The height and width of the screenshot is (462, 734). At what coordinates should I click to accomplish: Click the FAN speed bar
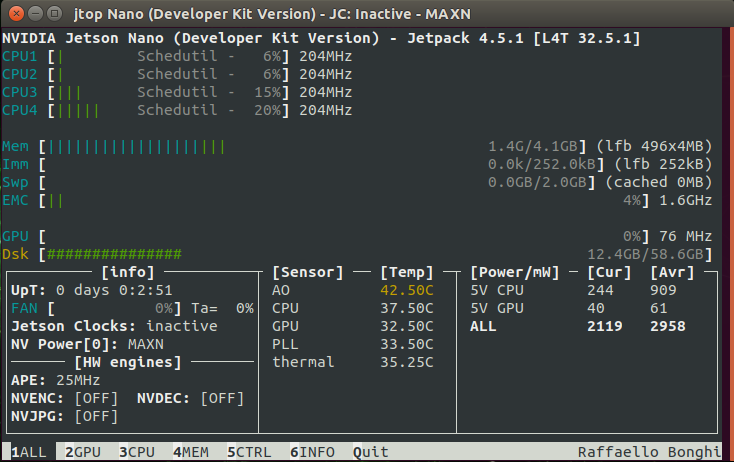pos(115,308)
